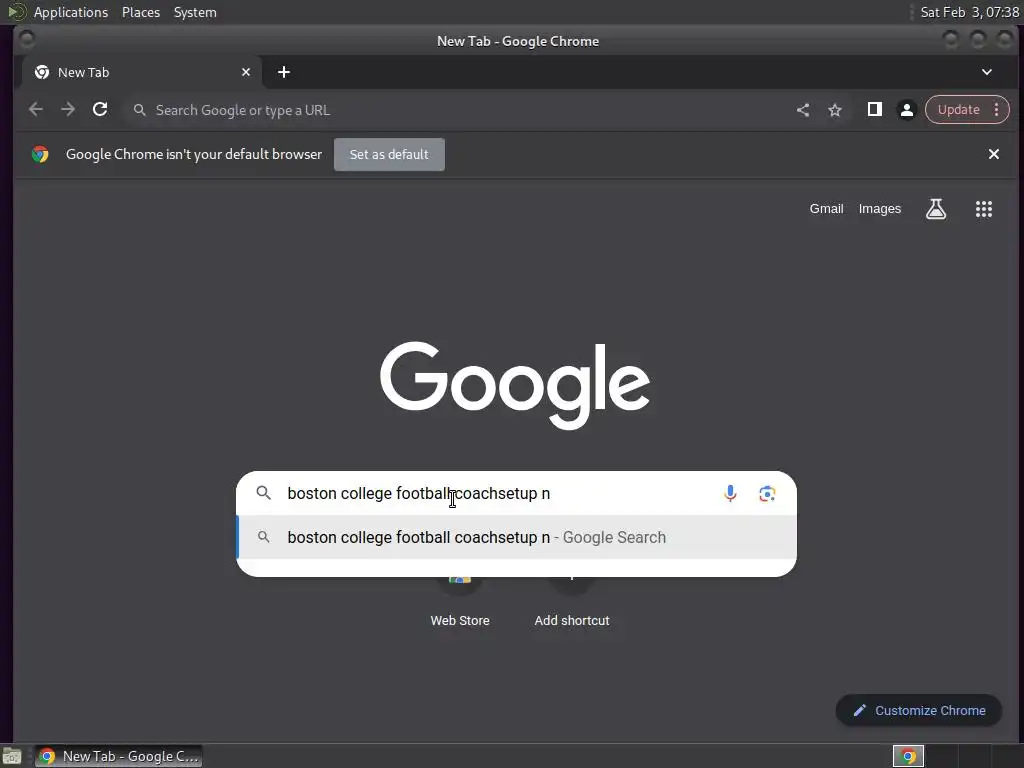Open a new tab with plus
This screenshot has width=1024, height=768.
(283, 72)
